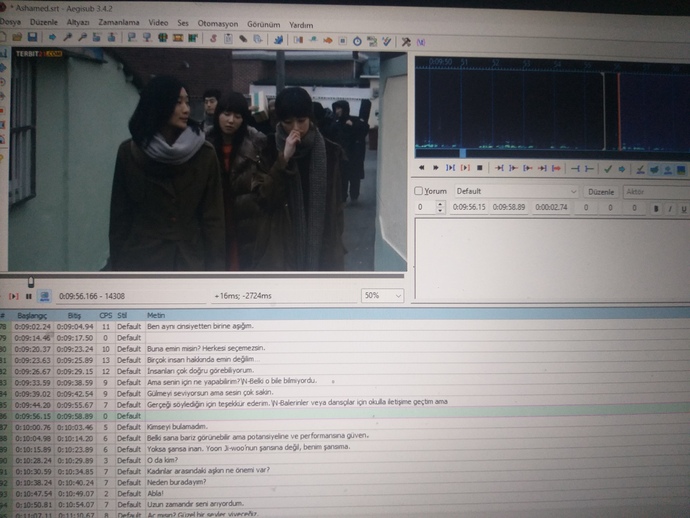Go to next line in audio toolbar

tap(436, 168)
